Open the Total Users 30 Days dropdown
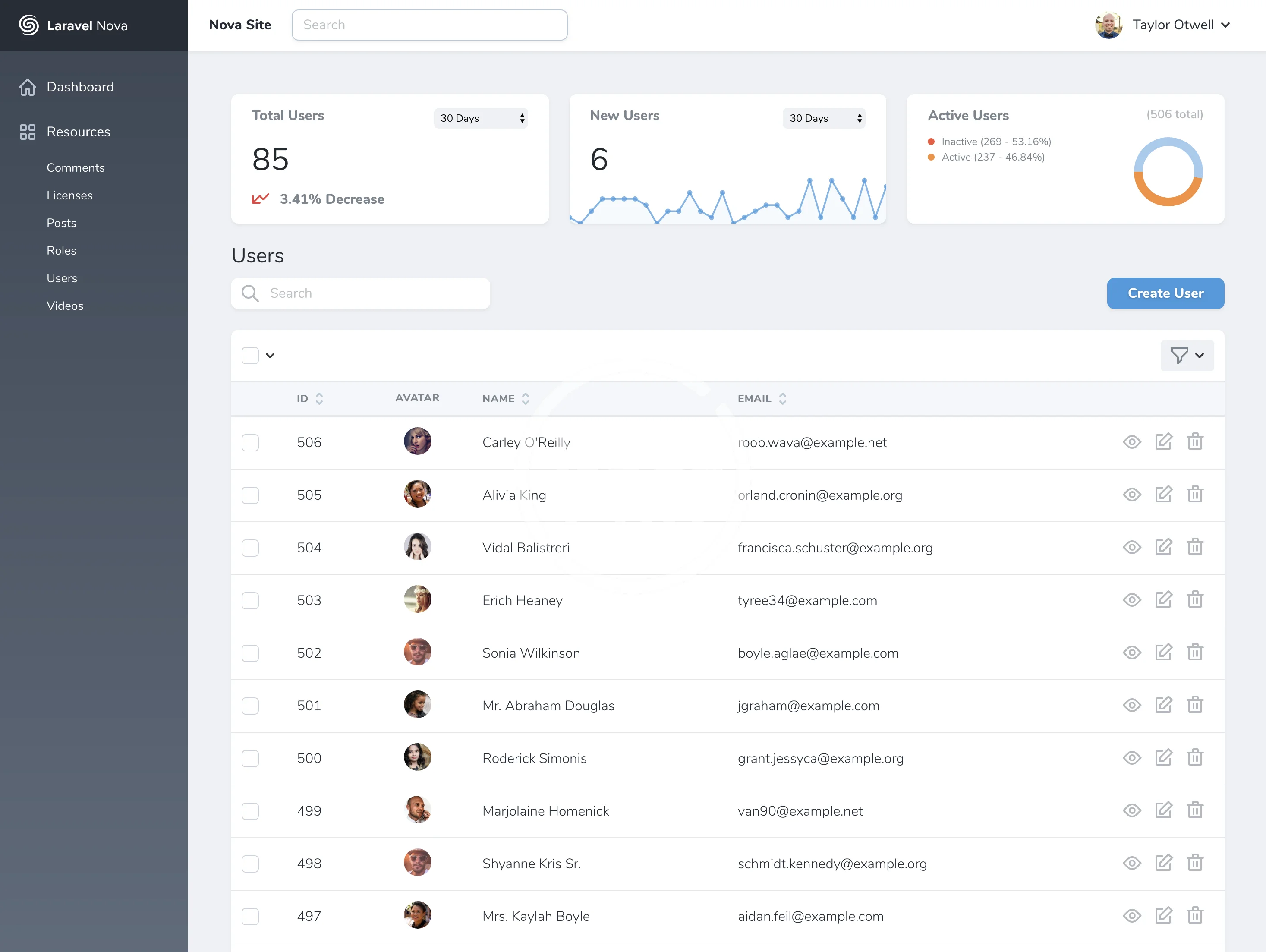The height and width of the screenshot is (952, 1266). point(481,118)
